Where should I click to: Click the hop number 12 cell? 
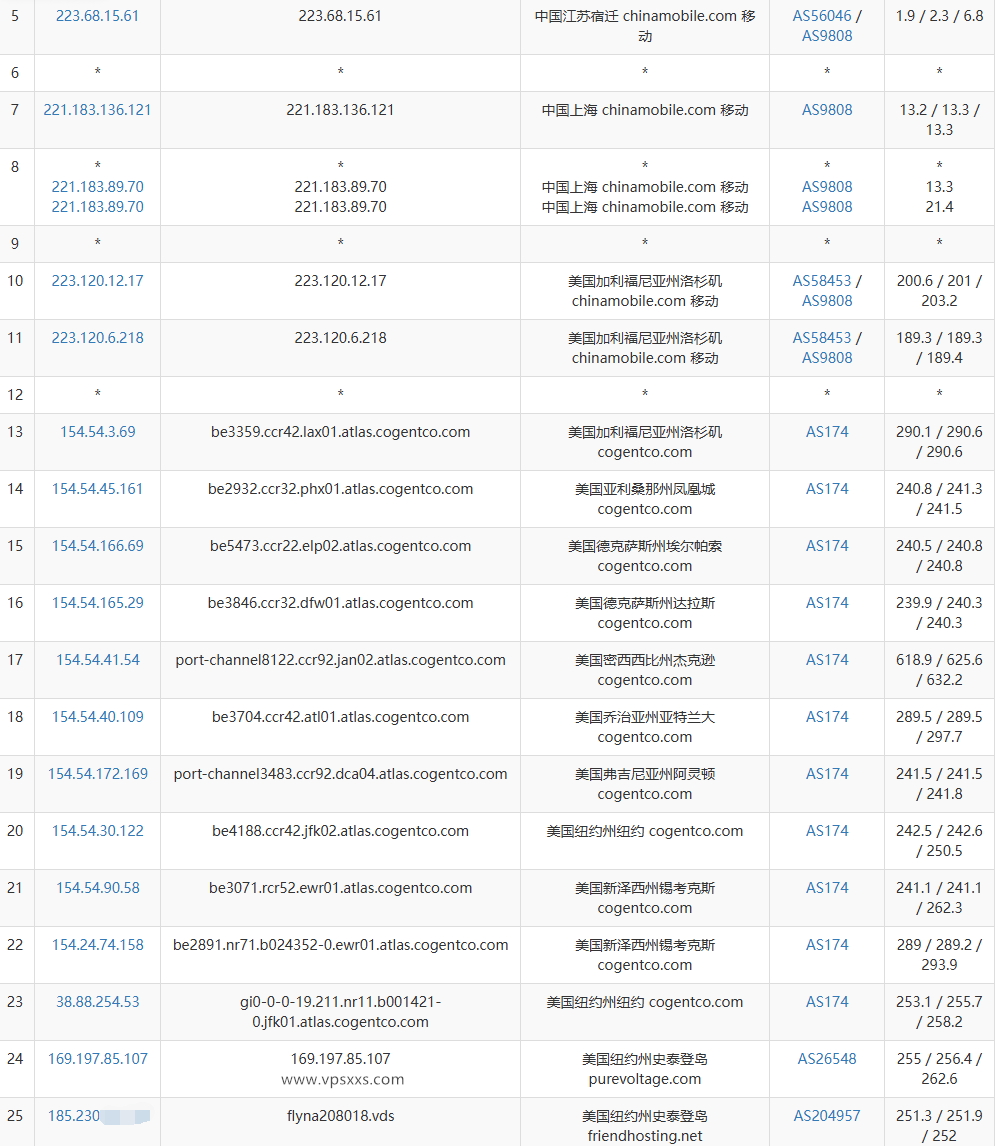tap(15, 395)
